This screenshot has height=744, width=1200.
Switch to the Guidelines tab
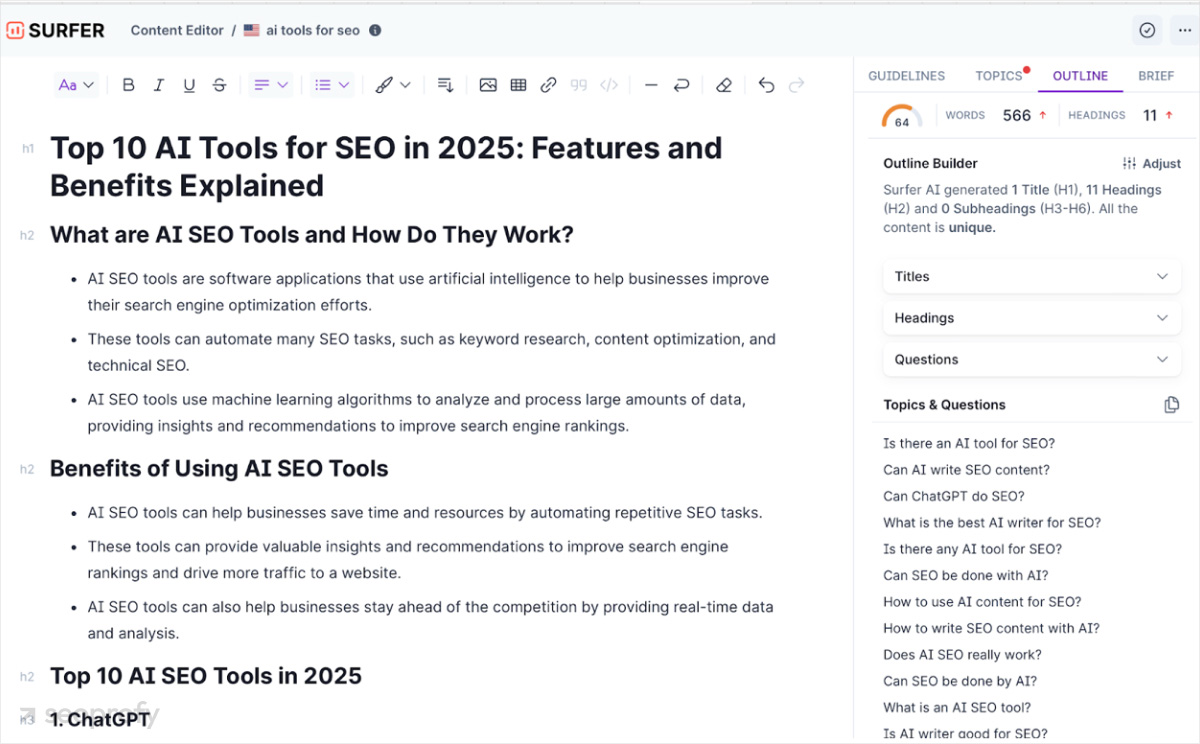pos(906,76)
